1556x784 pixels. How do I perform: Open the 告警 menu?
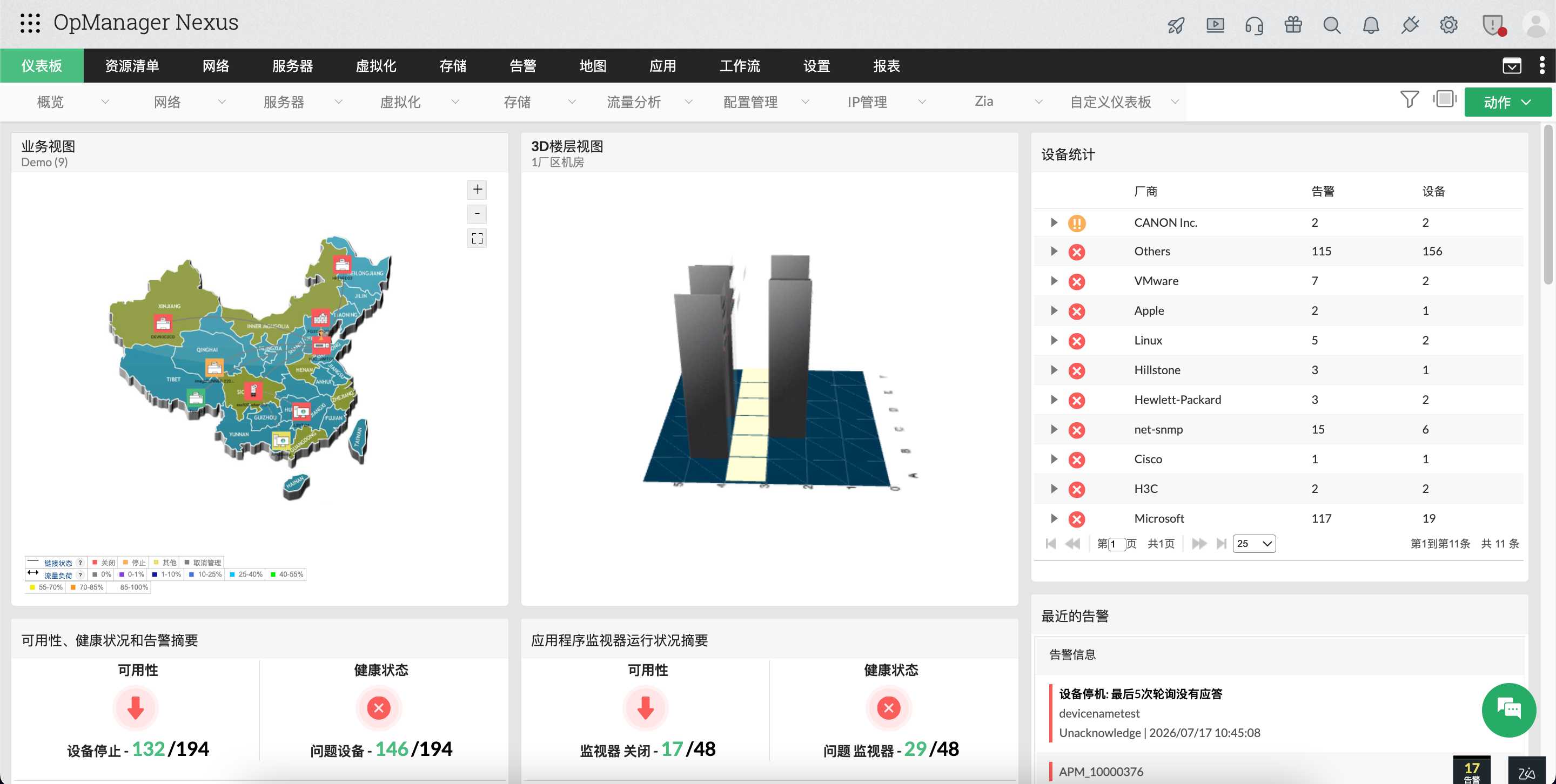(522, 66)
